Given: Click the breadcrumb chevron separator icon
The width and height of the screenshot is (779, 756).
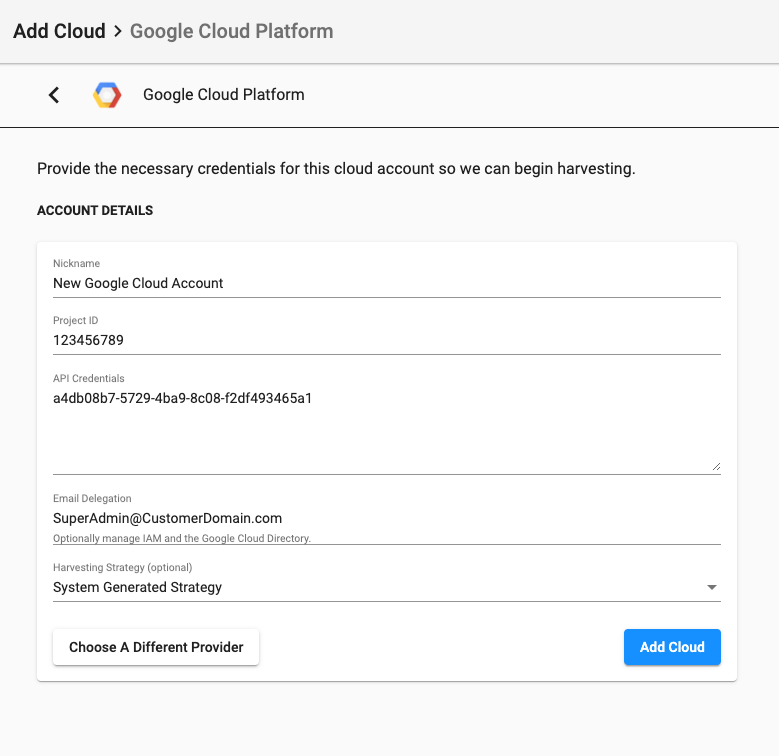Looking at the screenshot, I should click(x=118, y=31).
